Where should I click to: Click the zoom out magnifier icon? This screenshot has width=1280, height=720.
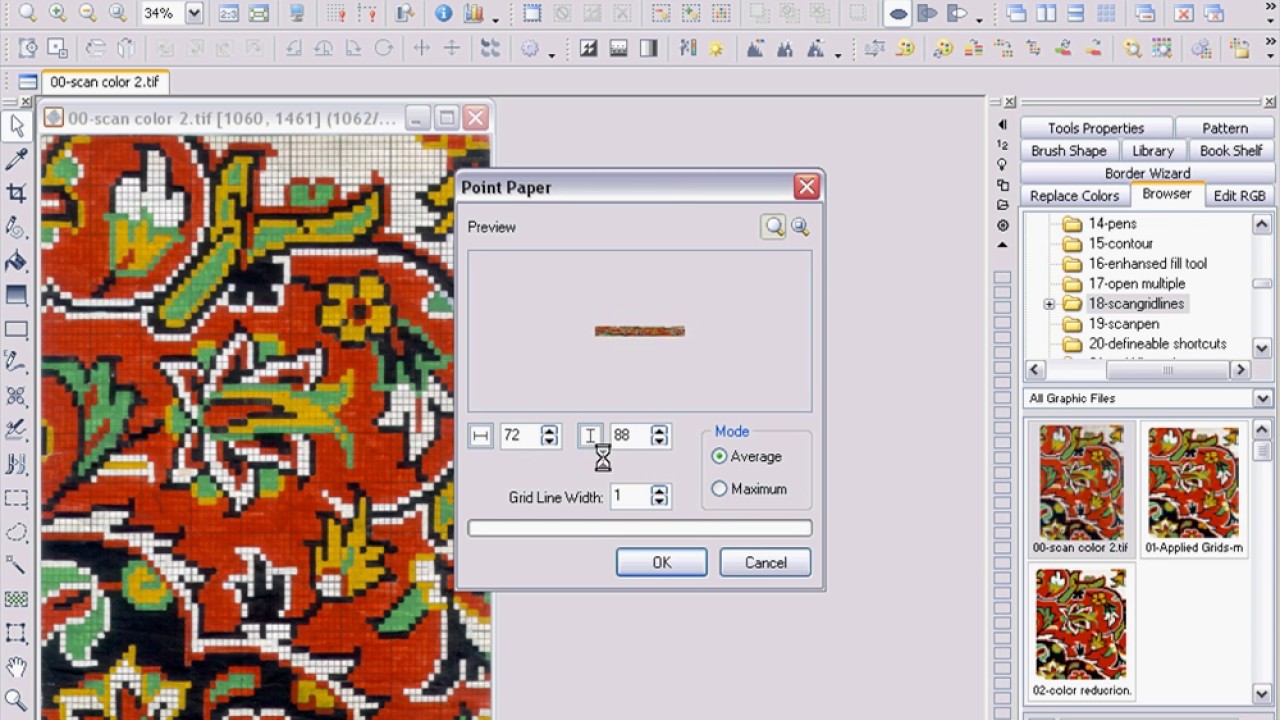click(88, 13)
